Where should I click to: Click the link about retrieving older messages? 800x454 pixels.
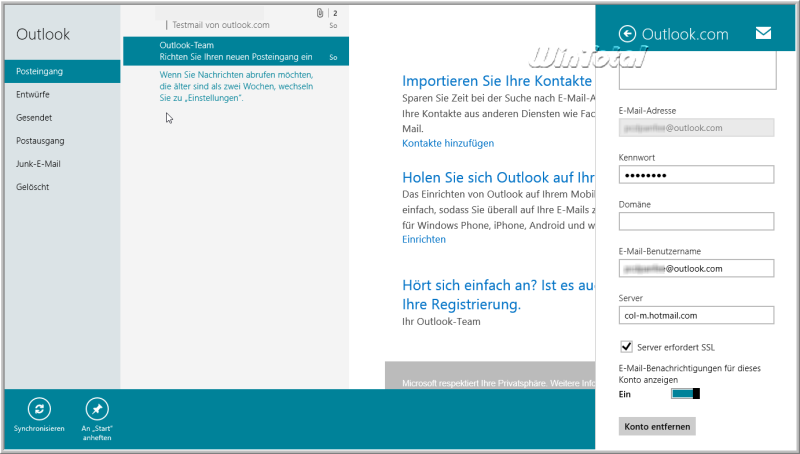(x=236, y=86)
